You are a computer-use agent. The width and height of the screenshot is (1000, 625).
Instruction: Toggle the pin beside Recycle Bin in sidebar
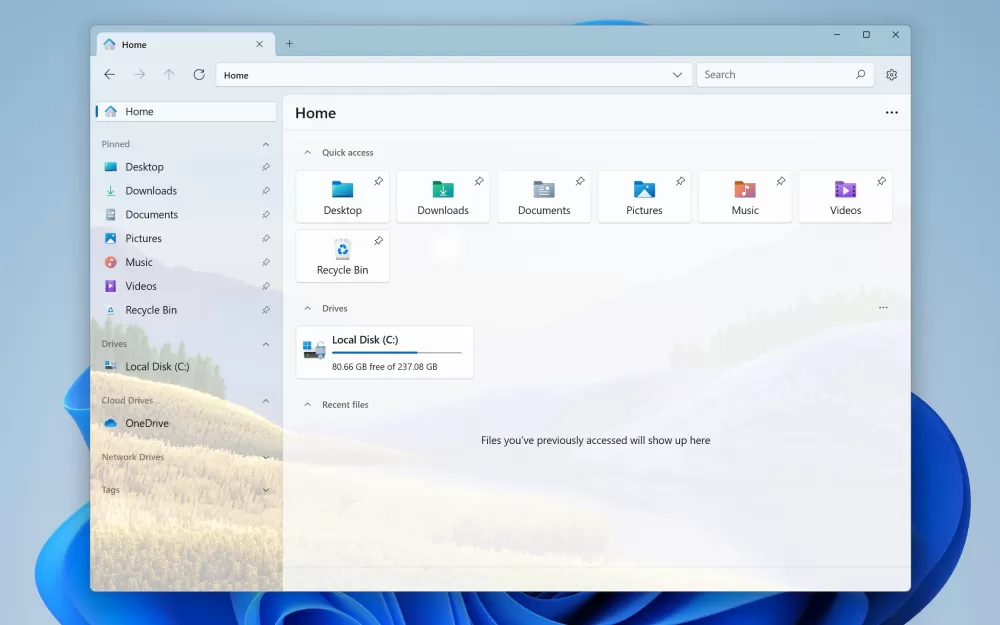tap(266, 310)
